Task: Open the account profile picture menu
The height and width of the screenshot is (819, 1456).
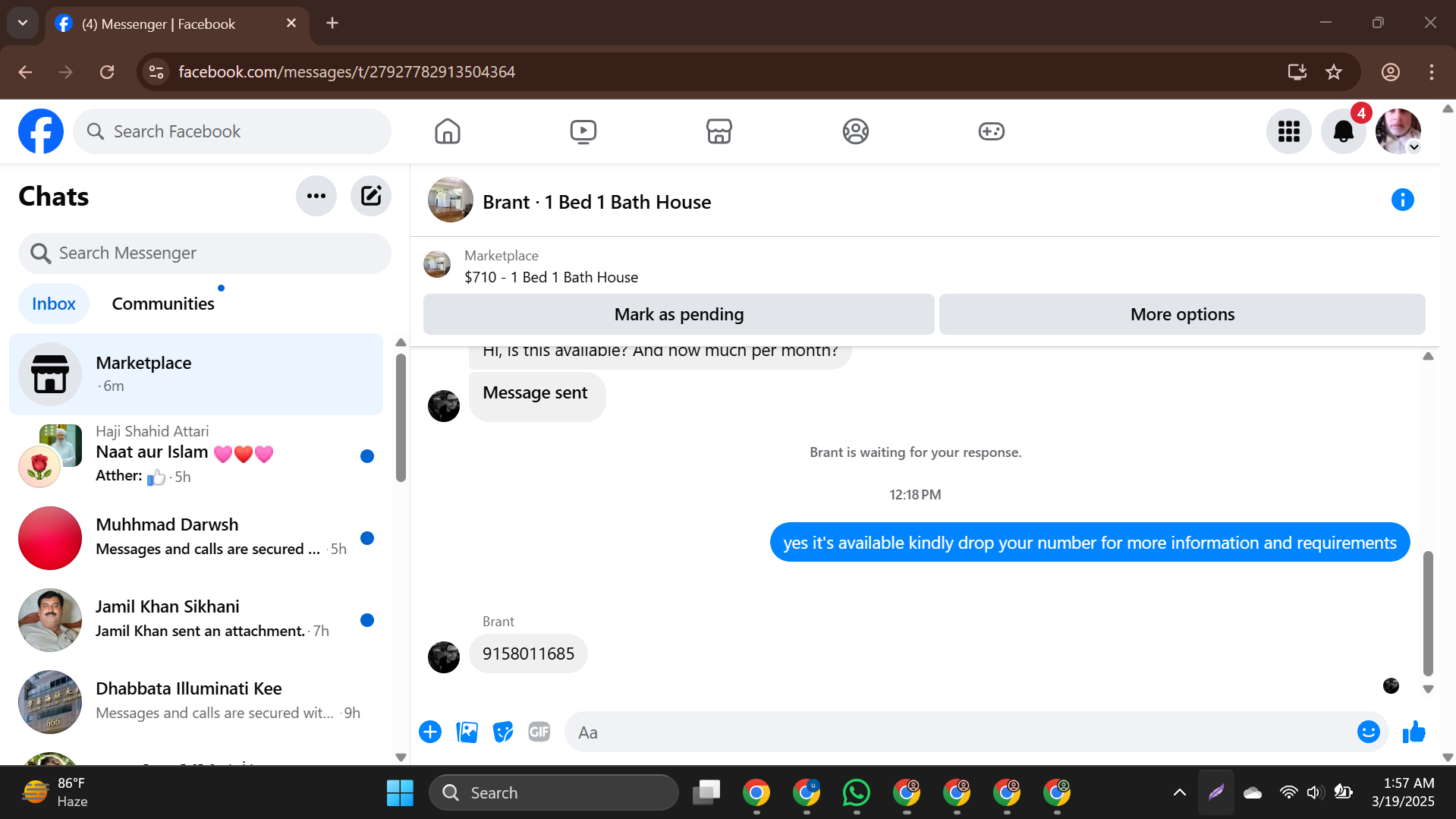Action: tap(1398, 131)
